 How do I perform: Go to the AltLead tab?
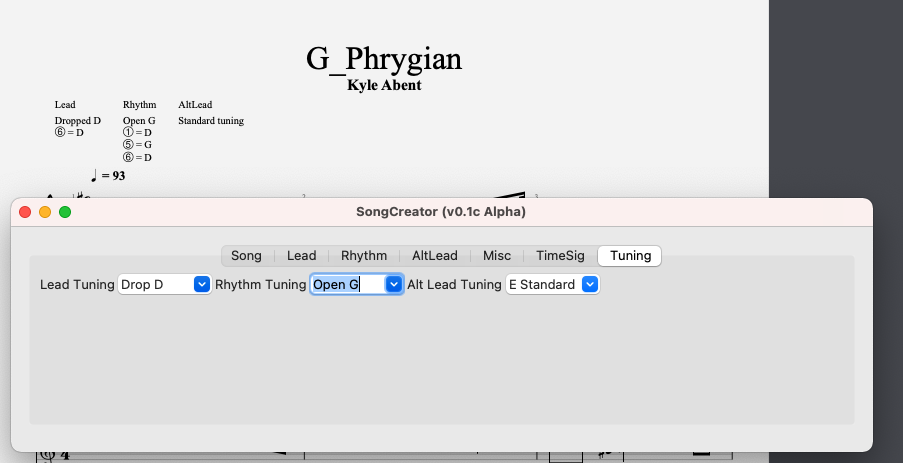(434, 256)
